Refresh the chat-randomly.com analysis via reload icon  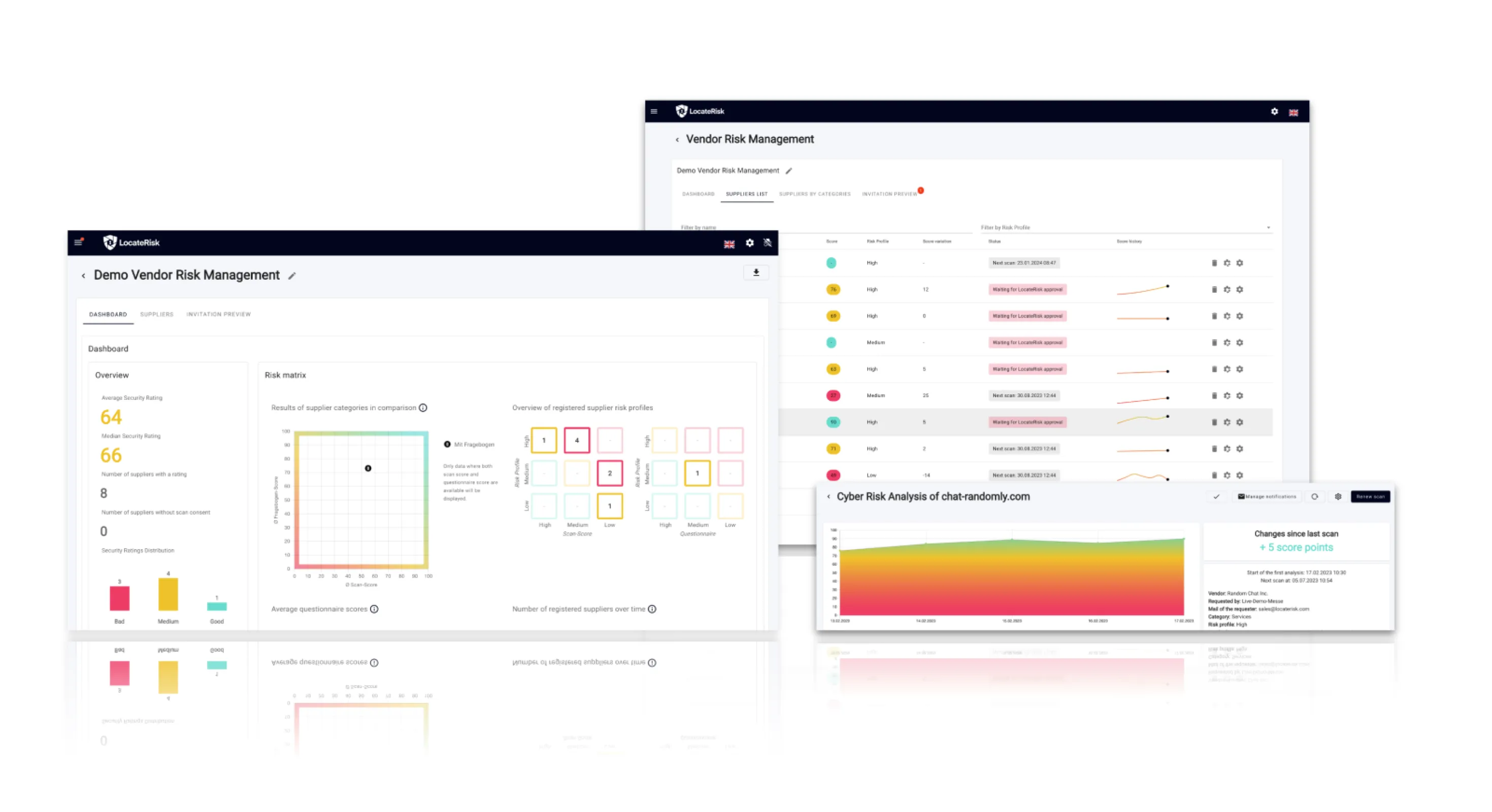point(1314,496)
